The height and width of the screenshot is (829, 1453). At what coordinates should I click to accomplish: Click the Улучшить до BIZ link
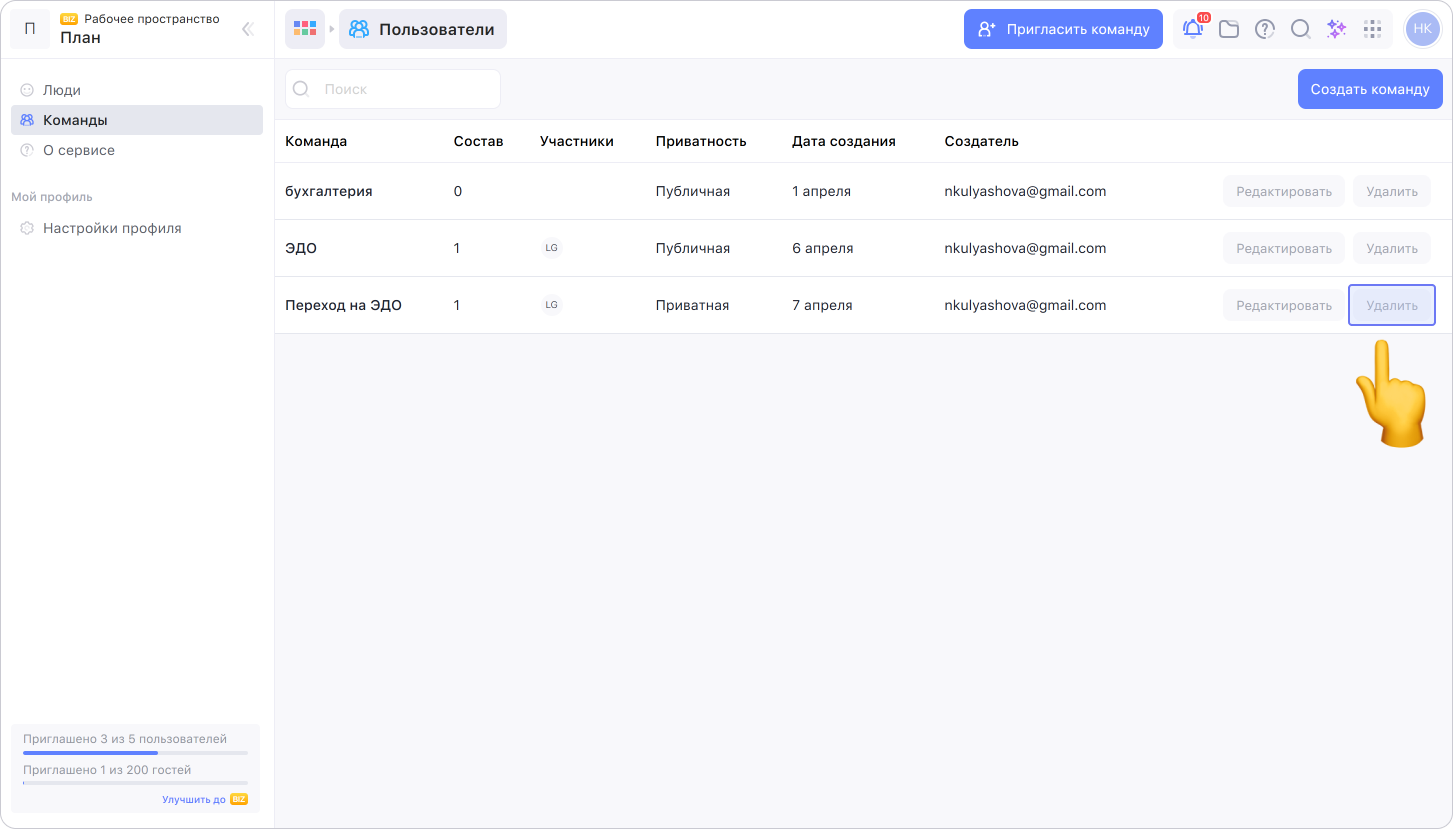pyautogui.click(x=204, y=799)
